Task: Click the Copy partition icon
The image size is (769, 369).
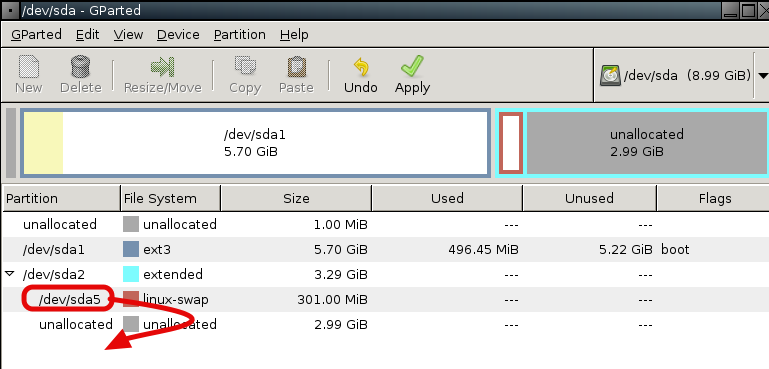Action: [245, 67]
